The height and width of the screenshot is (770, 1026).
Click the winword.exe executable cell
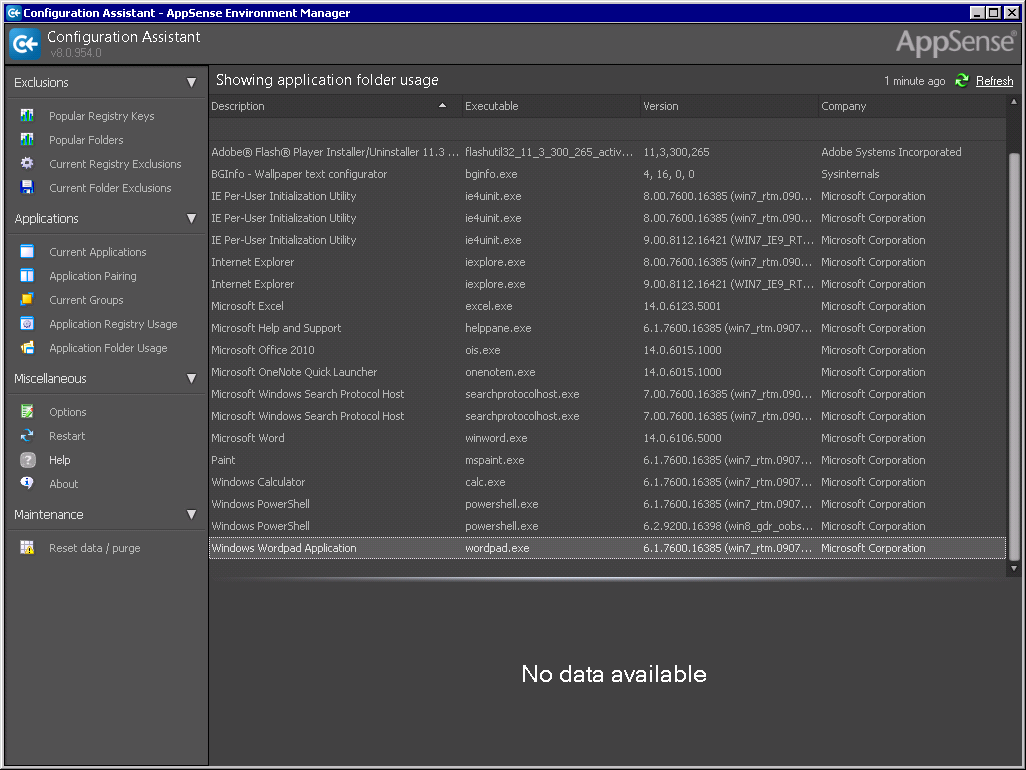[496, 438]
